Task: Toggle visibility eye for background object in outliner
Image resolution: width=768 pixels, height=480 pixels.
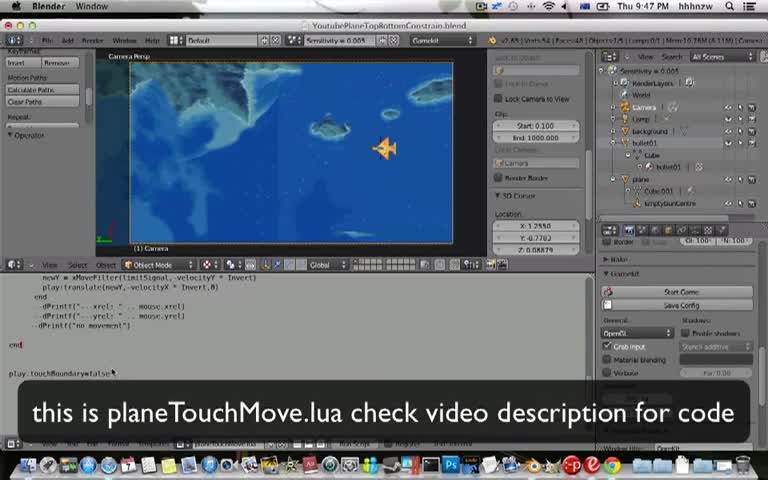Action: (728, 131)
